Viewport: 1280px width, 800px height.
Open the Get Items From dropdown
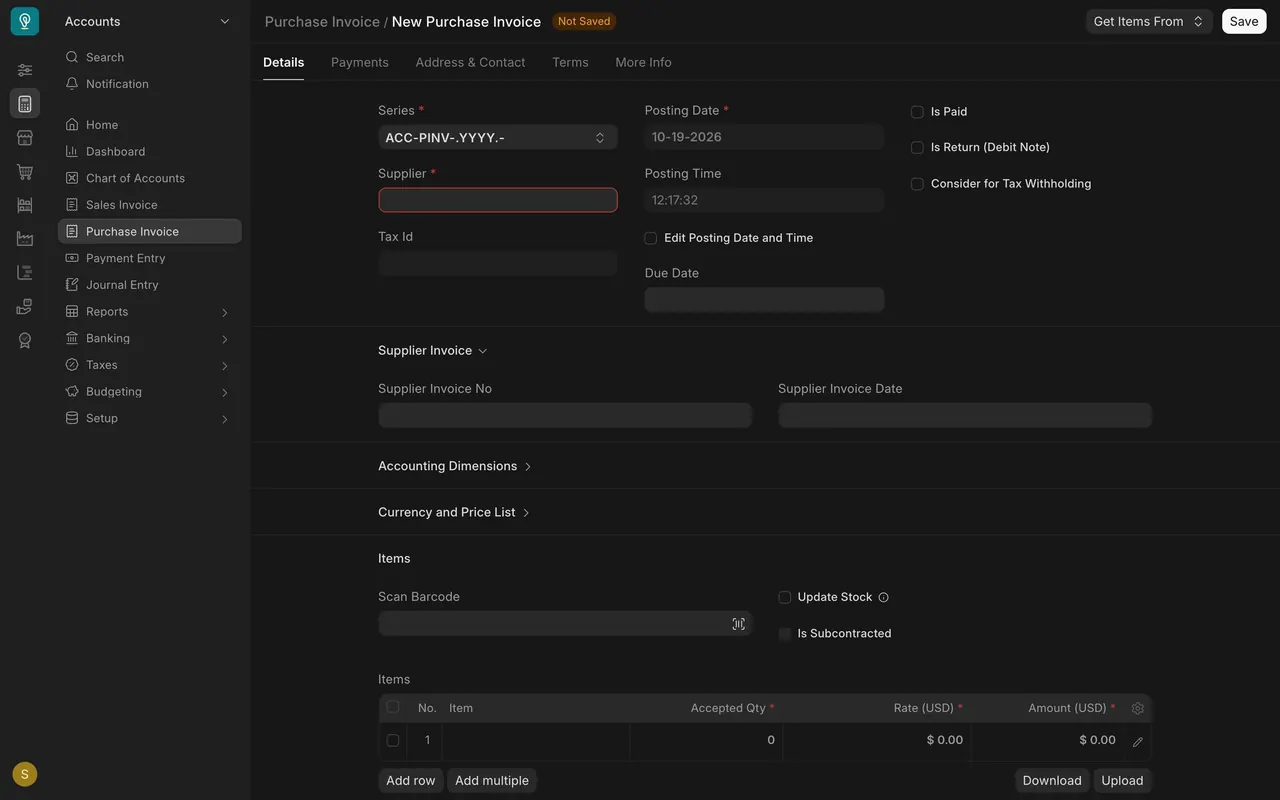tap(1149, 21)
